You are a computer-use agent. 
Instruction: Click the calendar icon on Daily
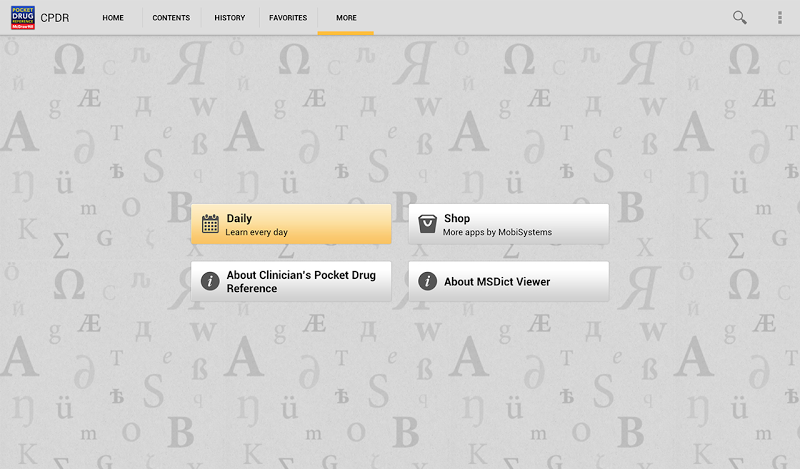[x=210, y=224]
